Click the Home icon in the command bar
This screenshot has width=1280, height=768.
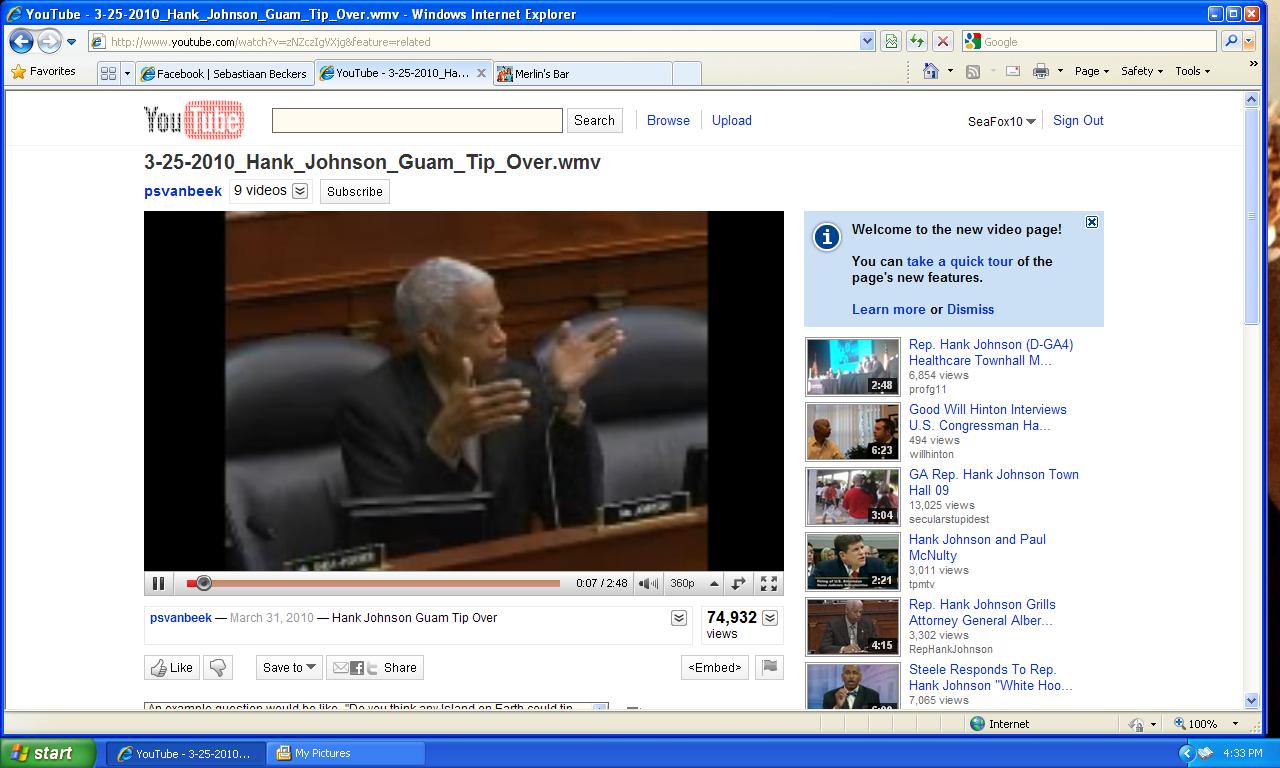click(931, 71)
